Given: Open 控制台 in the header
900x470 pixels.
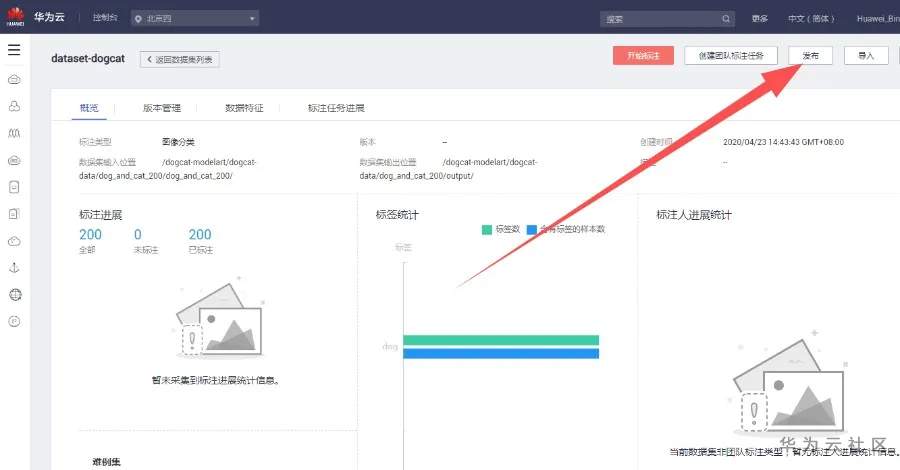Looking at the screenshot, I should [x=105, y=18].
